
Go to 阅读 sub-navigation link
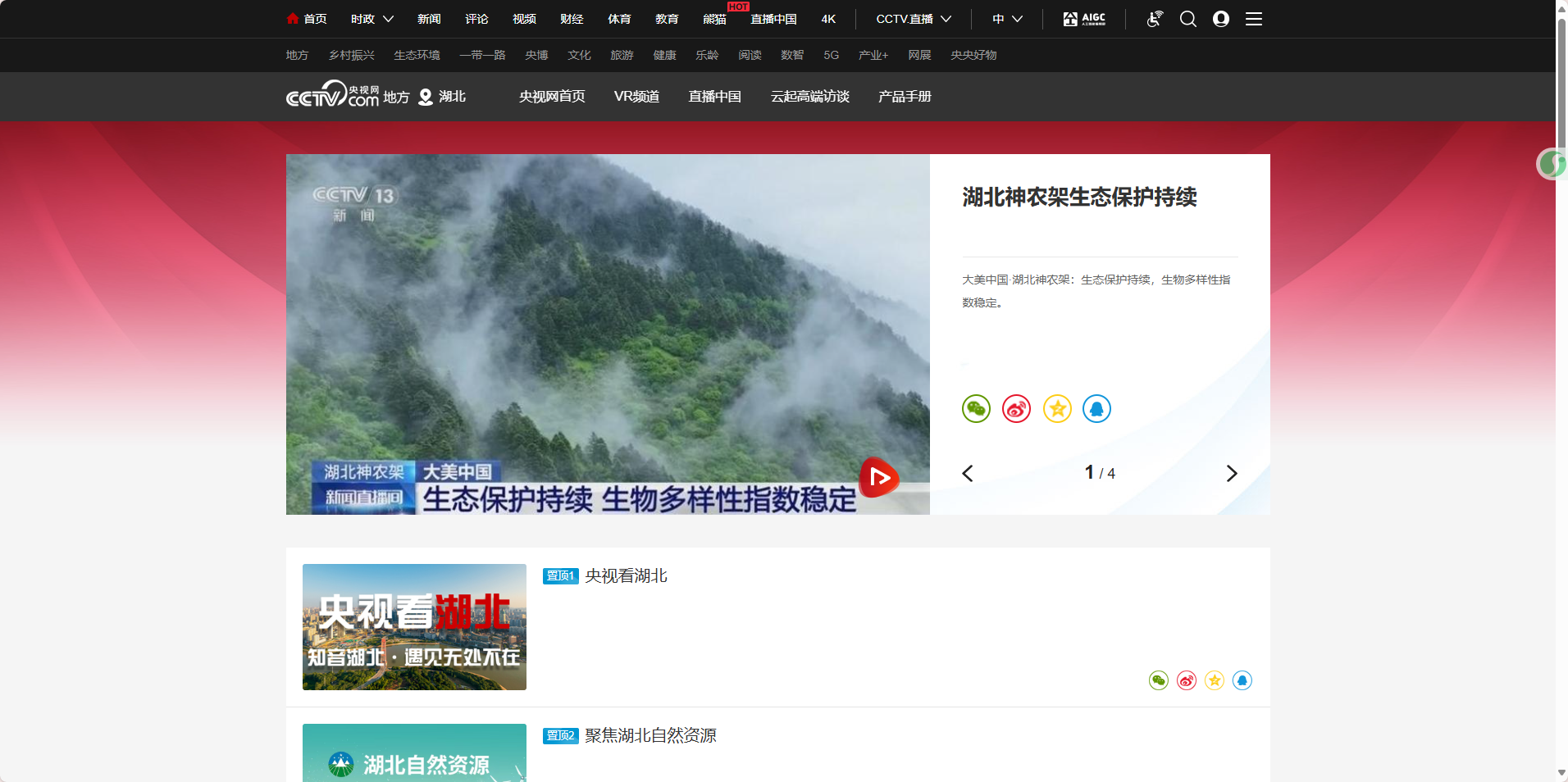[750, 55]
